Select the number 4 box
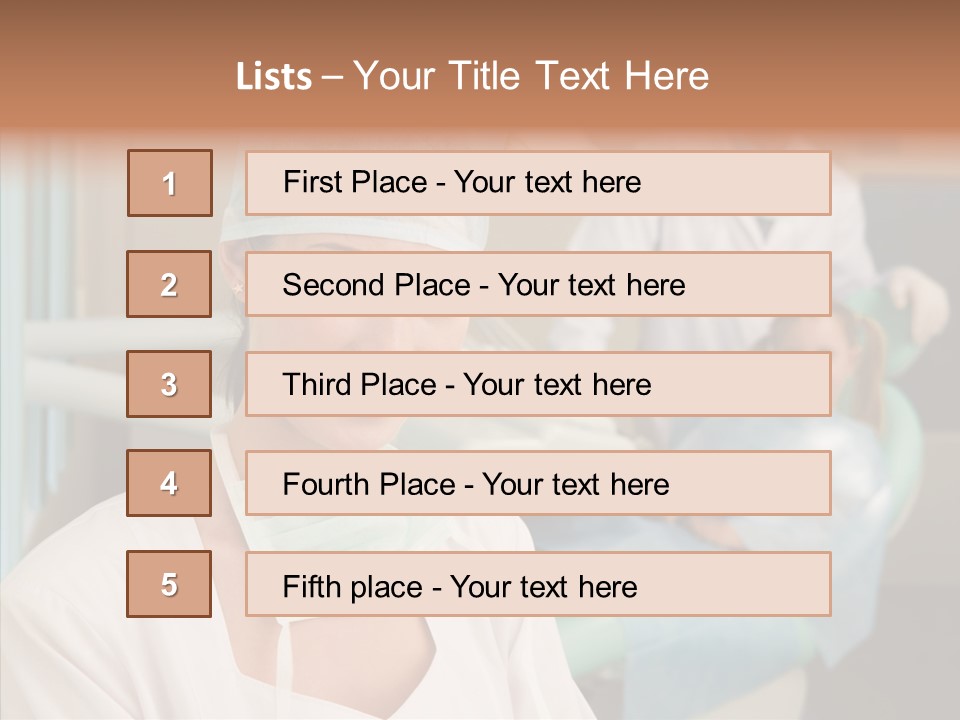Image resolution: width=960 pixels, height=720 pixels. tap(169, 484)
